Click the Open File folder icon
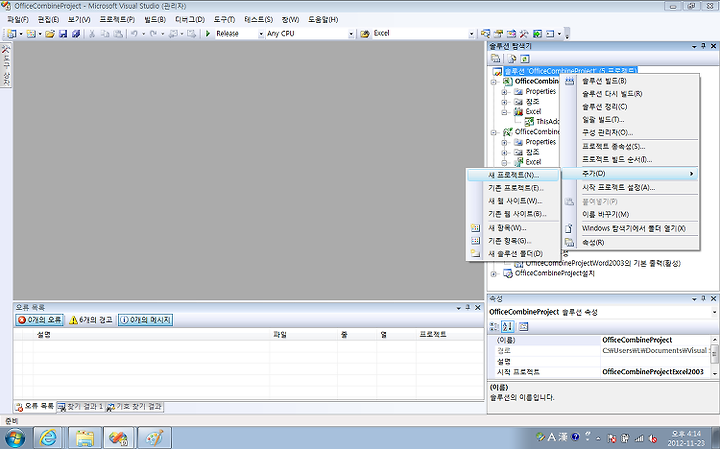The image size is (720, 449). pyautogui.click(x=50, y=34)
